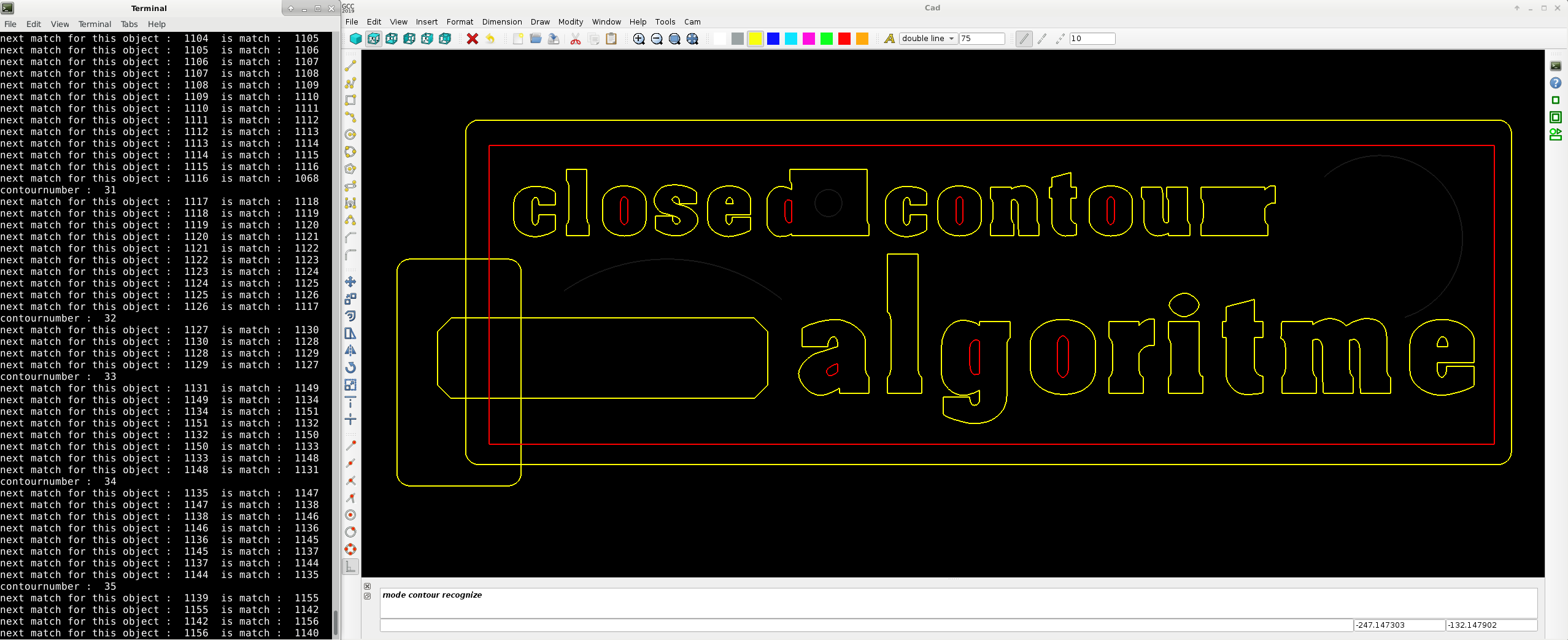Pick the red color swatch
The width and height of the screenshot is (1568, 640).
coord(844,39)
